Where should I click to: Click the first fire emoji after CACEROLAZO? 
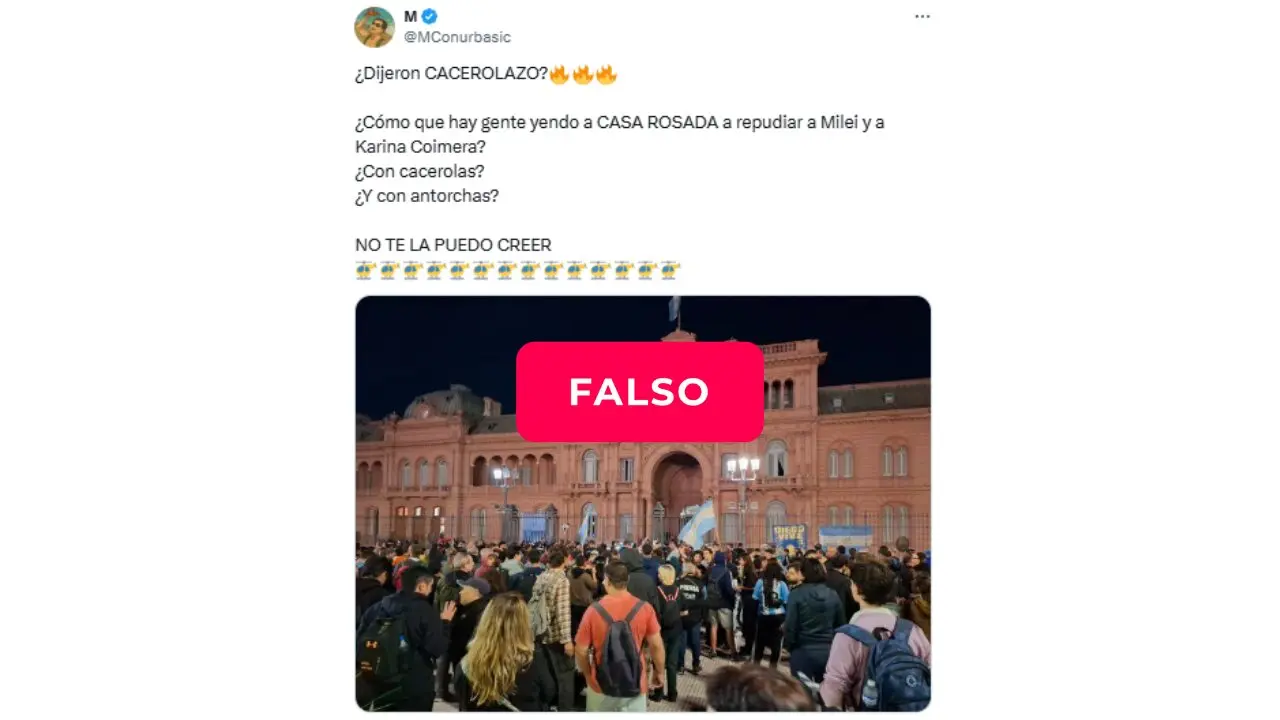pyautogui.click(x=560, y=74)
